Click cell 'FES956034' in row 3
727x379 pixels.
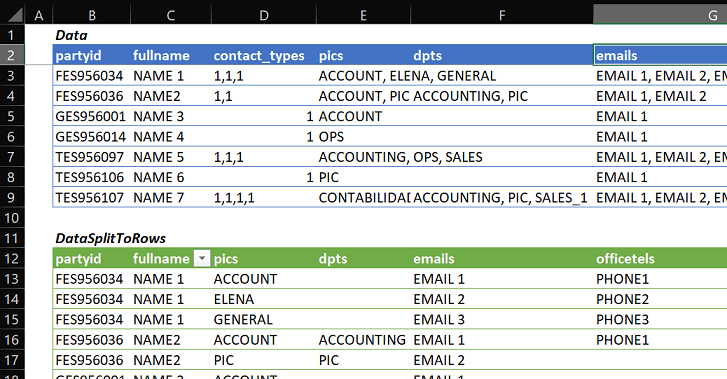(x=92, y=76)
